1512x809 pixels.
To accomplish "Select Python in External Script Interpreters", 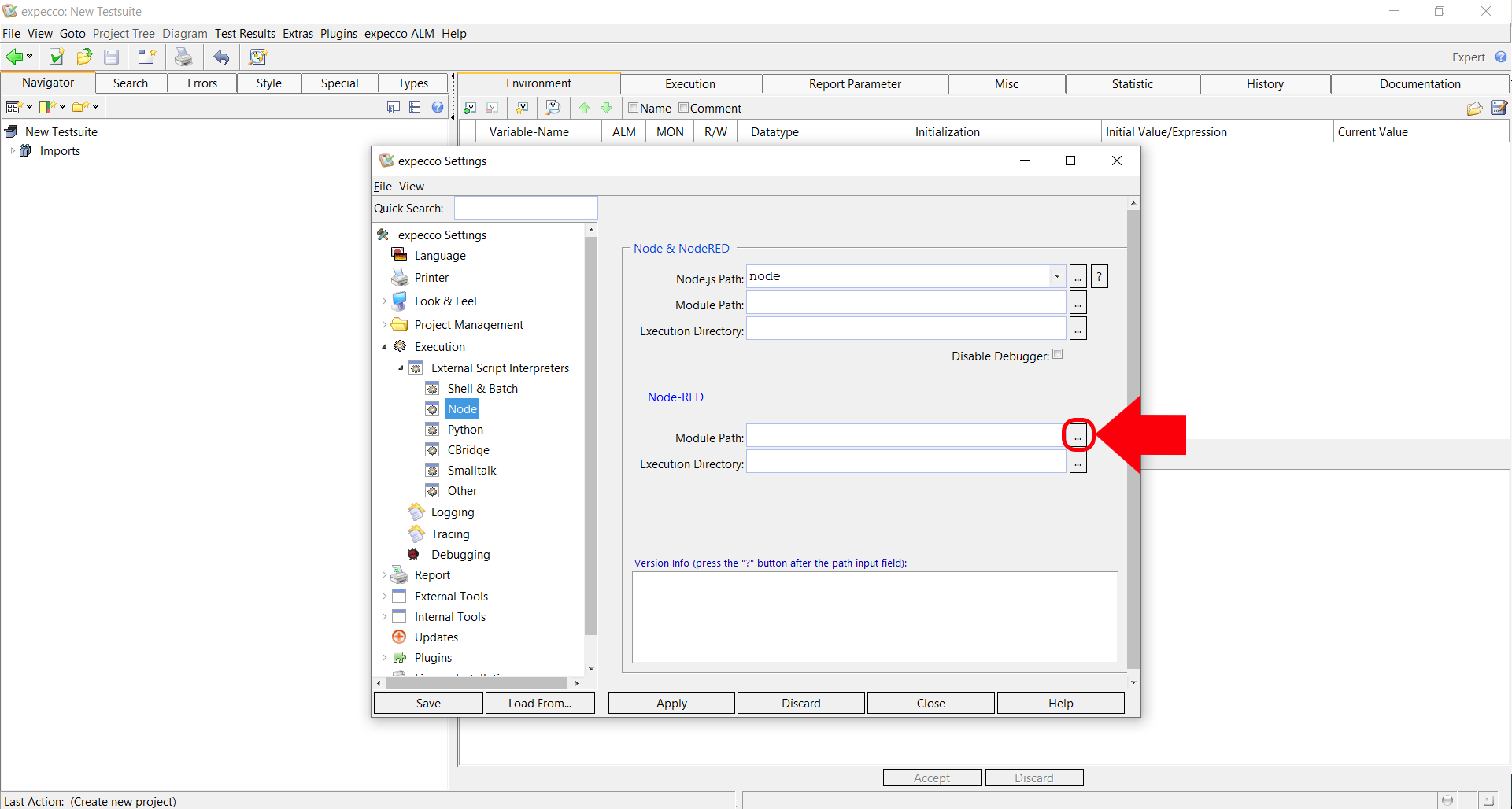I will (465, 430).
